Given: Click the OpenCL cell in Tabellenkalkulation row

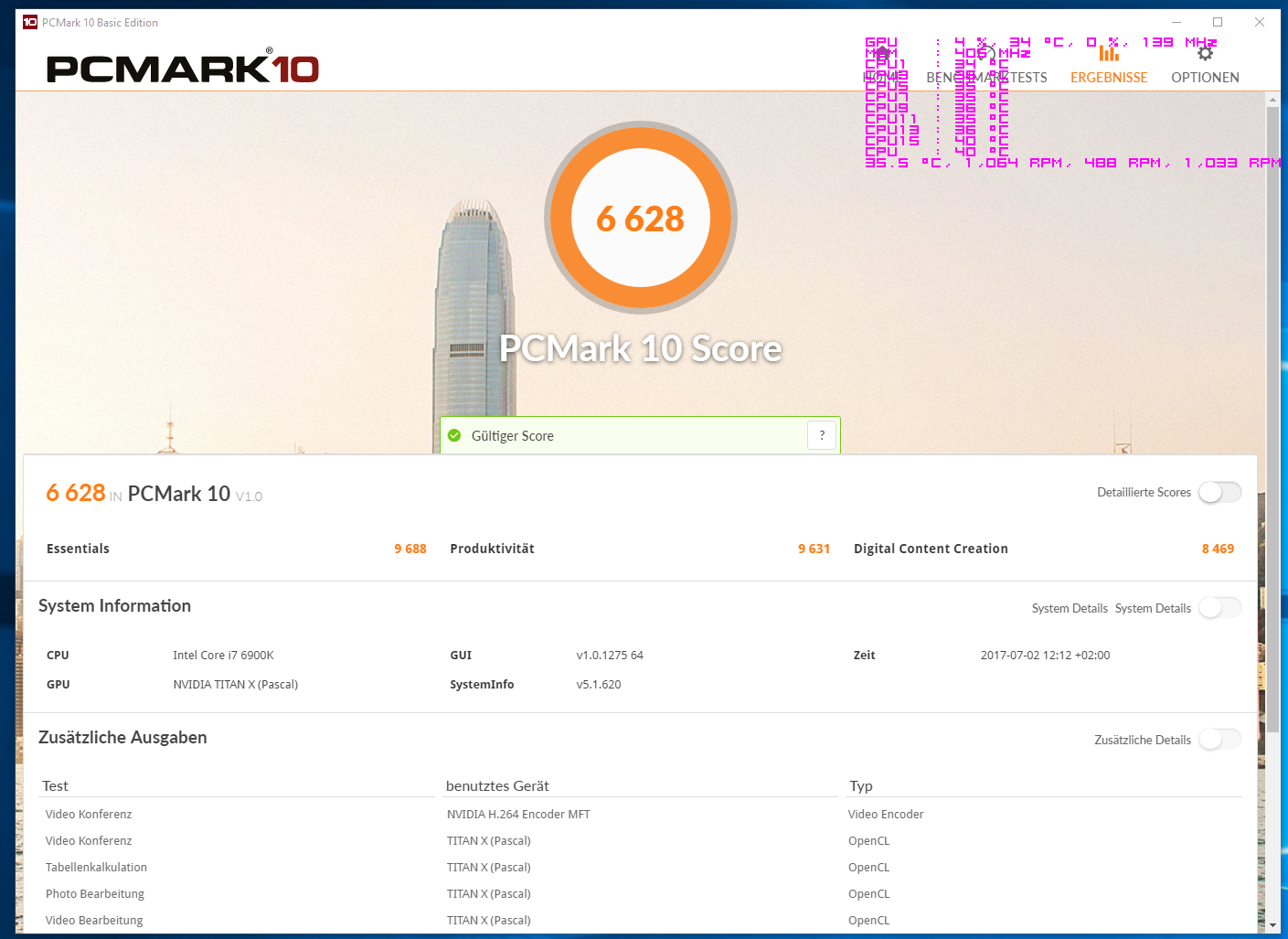Looking at the screenshot, I should [x=868, y=868].
